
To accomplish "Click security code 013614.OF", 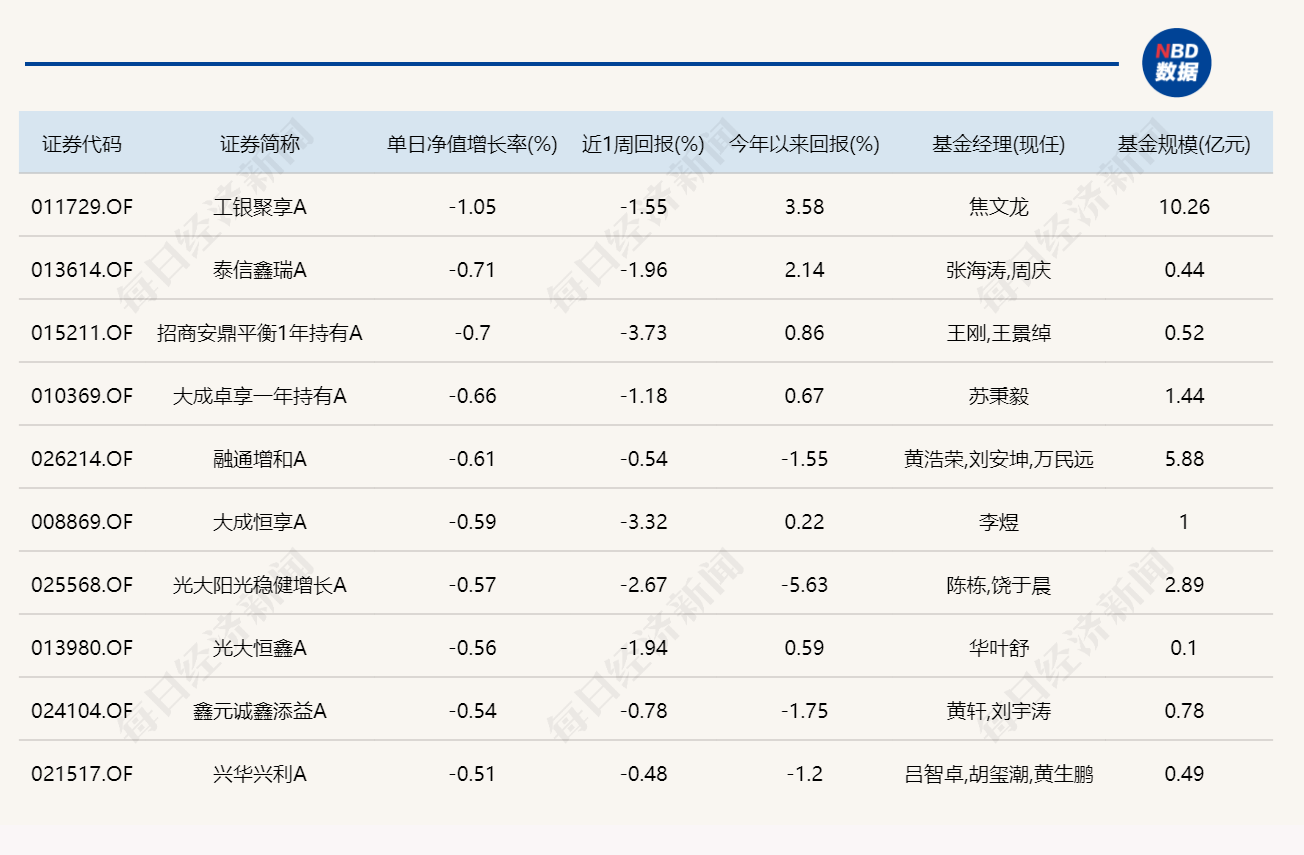I will tap(82, 270).
